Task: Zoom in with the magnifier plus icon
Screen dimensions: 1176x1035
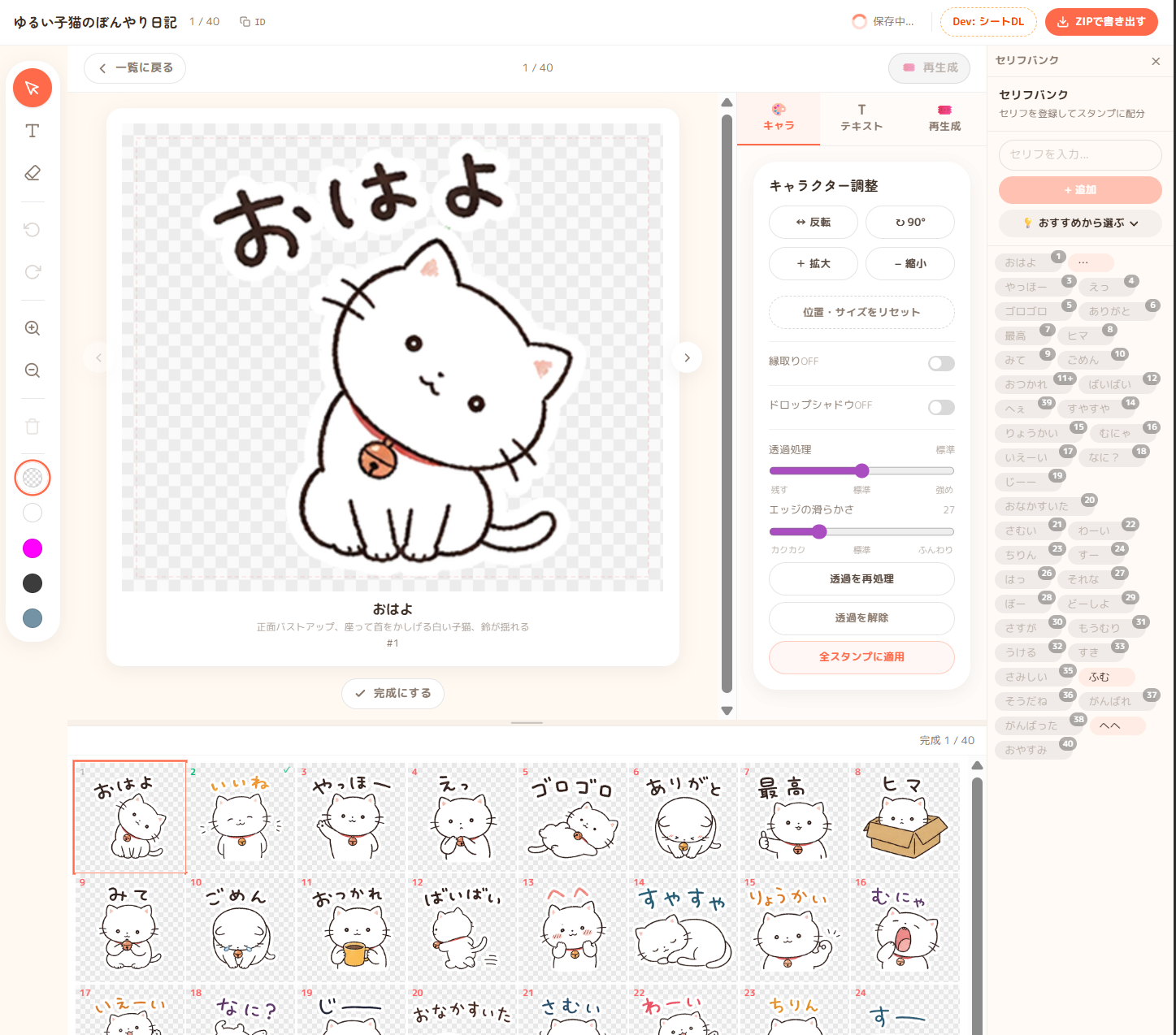Action: 33,328
